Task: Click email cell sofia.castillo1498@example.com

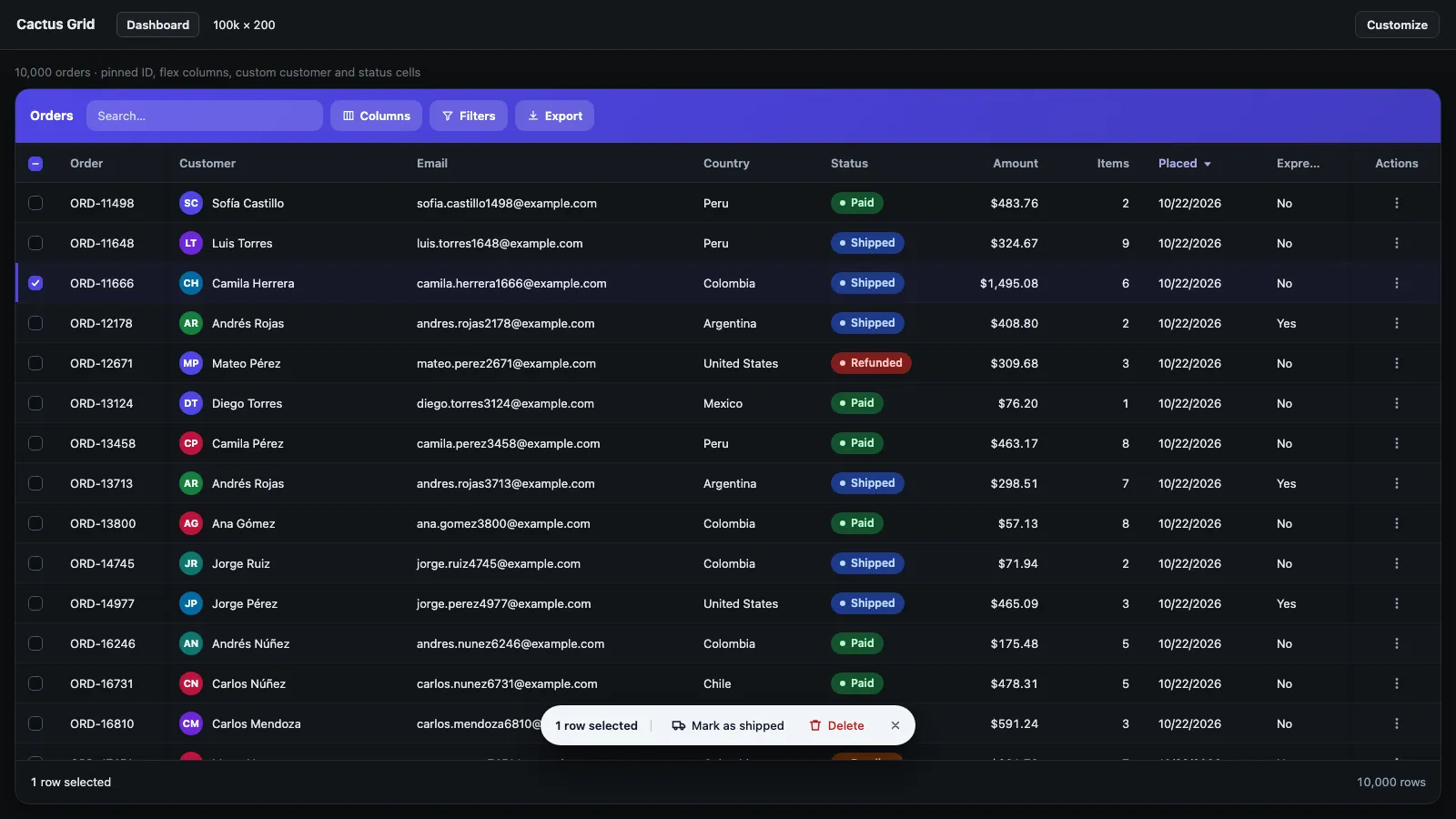Action: 507,203
